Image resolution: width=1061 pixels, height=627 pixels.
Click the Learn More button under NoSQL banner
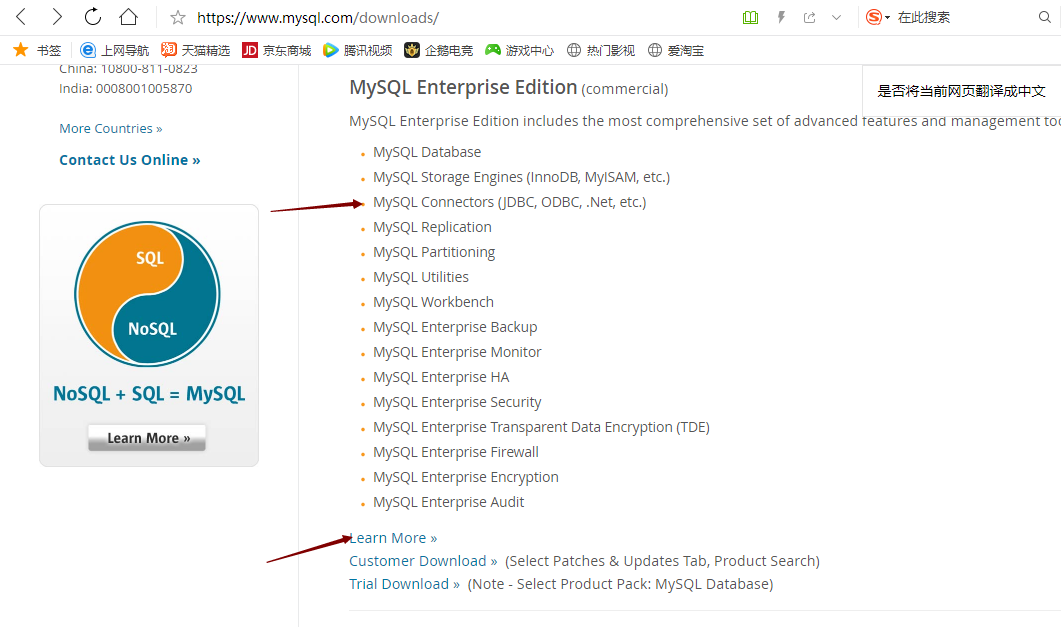147,438
